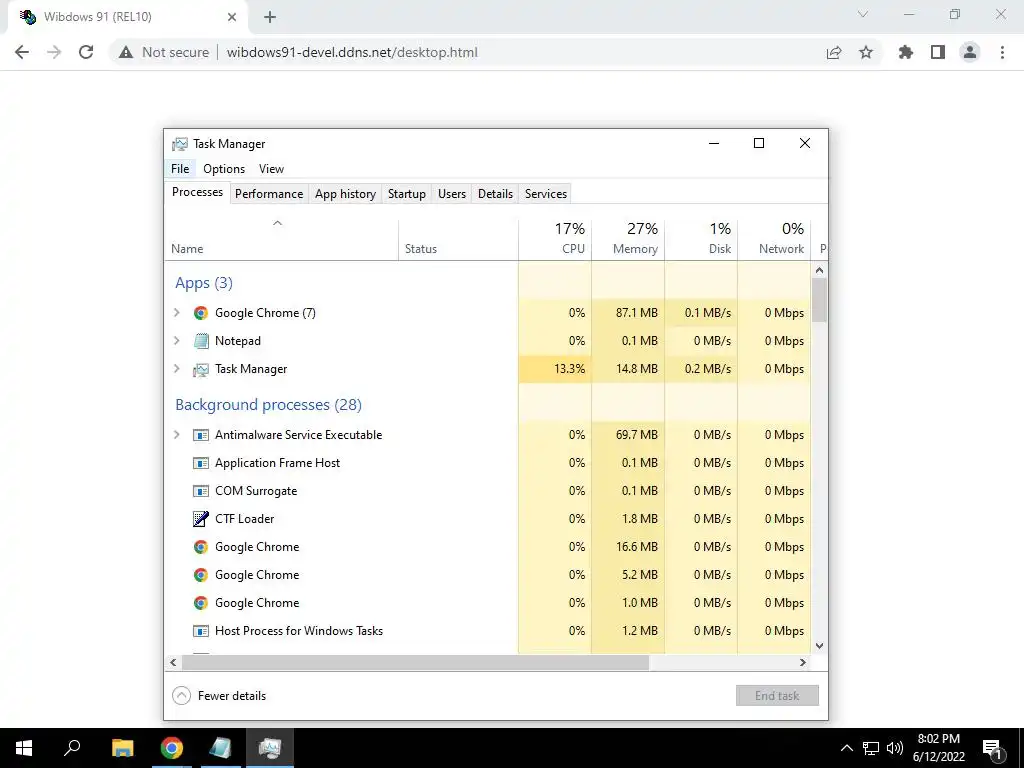The width and height of the screenshot is (1024, 768).
Task: Click the scroll right arrow
Action: point(803,662)
